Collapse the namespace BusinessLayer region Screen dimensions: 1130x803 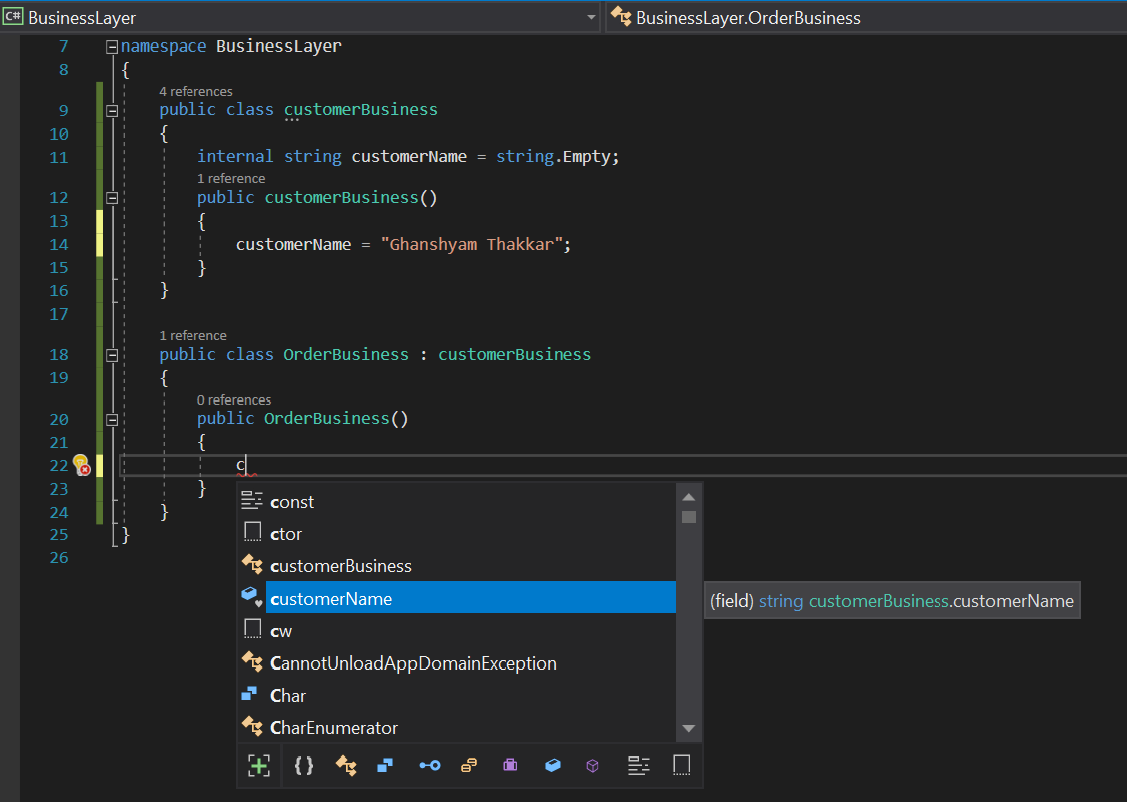(112, 45)
